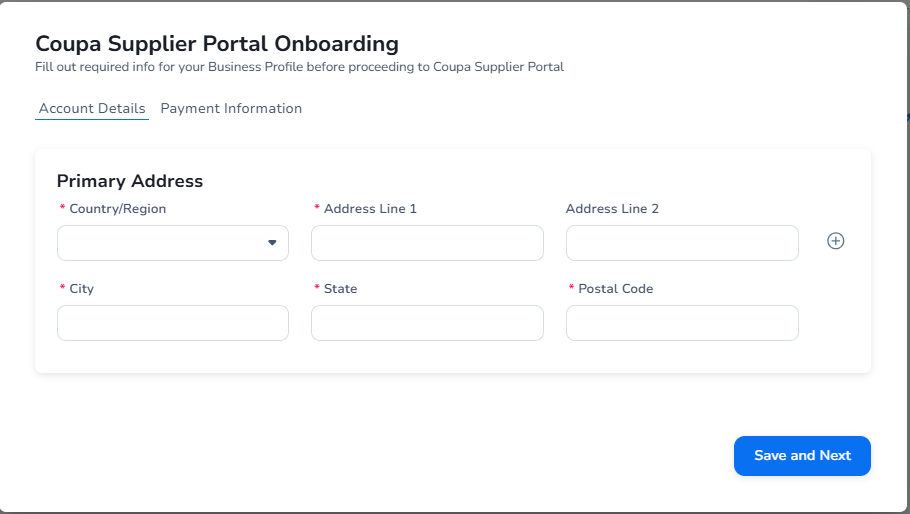Switch to the Payment Information tab
The image size is (910, 514).
coord(231,108)
